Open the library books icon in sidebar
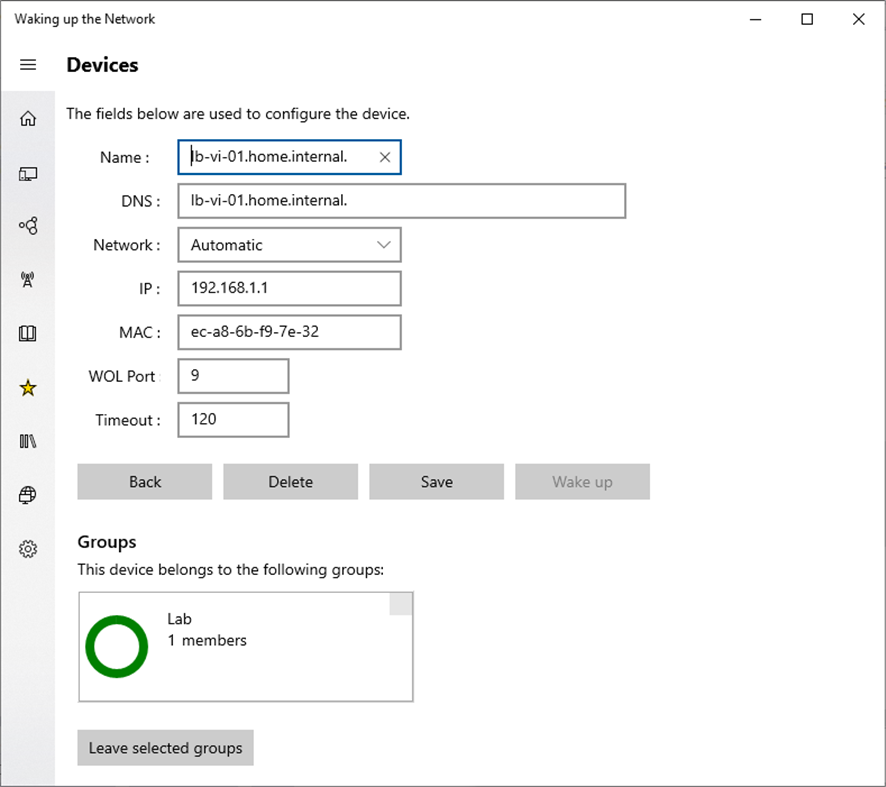886x787 pixels. [28, 441]
